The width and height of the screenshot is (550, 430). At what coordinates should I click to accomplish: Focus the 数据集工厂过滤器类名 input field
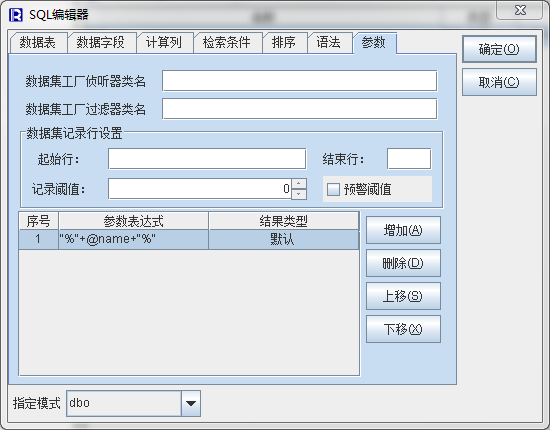pos(300,109)
